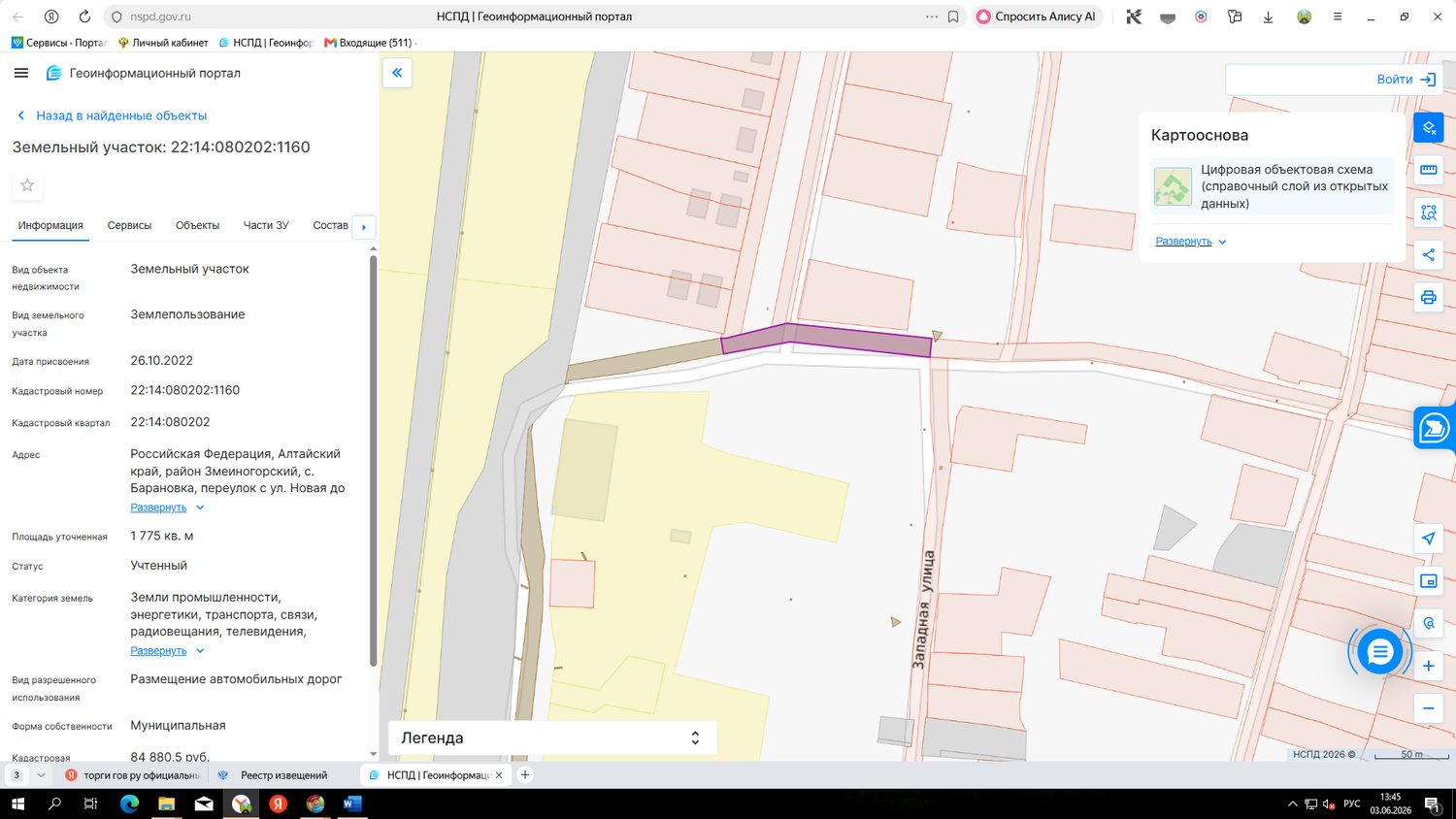Expand the Легенда panel
The image size is (1456, 819).
click(552, 737)
